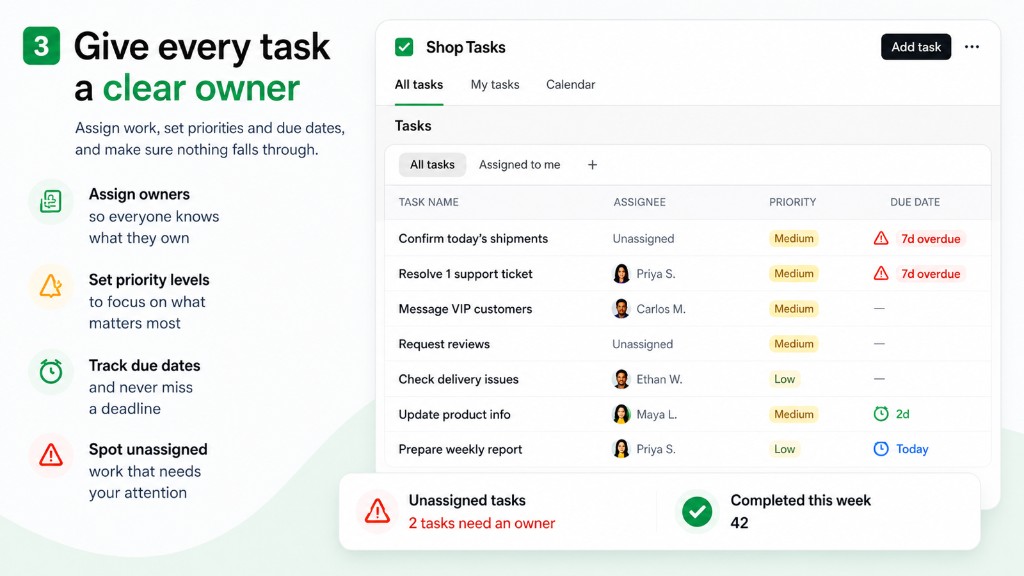This screenshot has height=576, width=1024.
Task: Click the green clock icon beside 2d
Action: (881, 413)
